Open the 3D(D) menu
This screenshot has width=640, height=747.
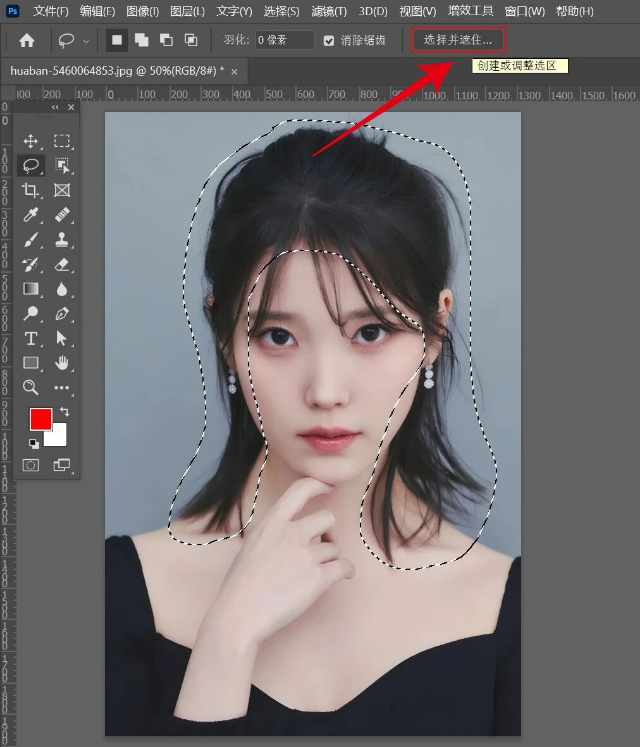373,11
